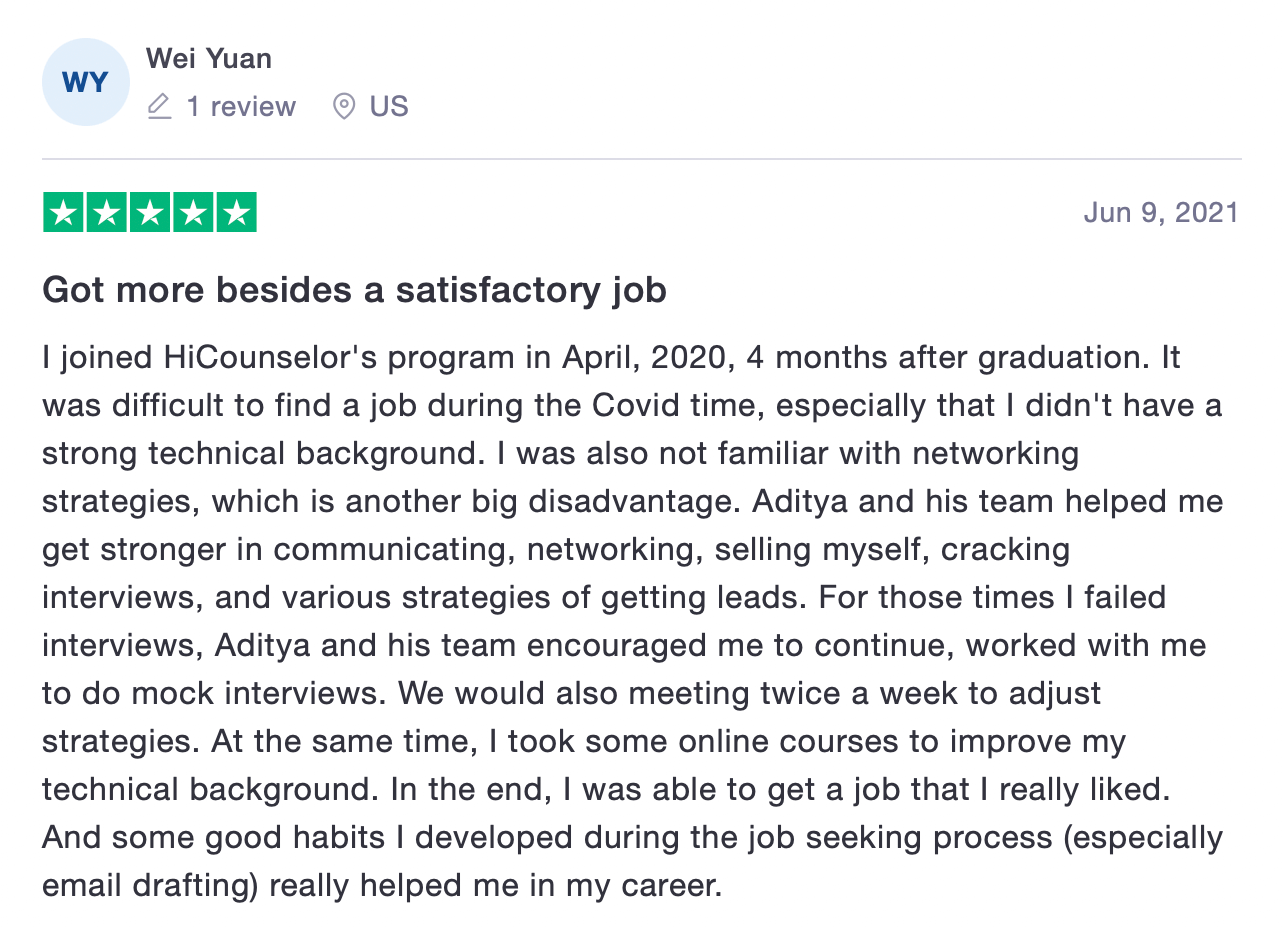Click the 'Jun 9, 2021' review date
The height and width of the screenshot is (928, 1282).
(1160, 212)
